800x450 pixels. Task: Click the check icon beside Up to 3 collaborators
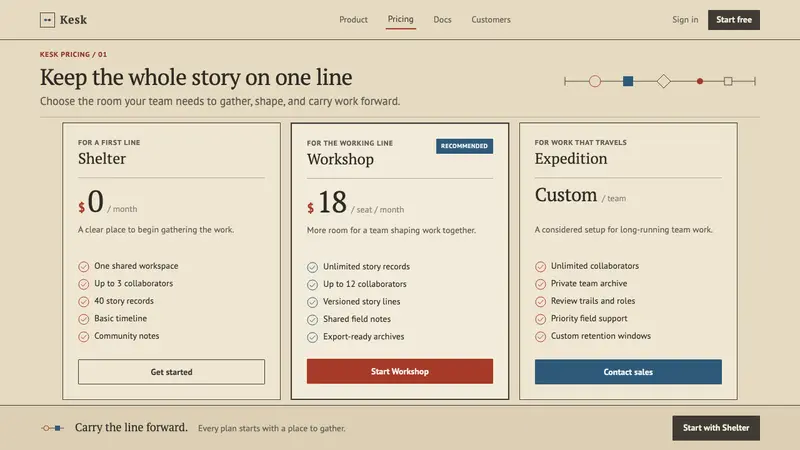coord(84,284)
